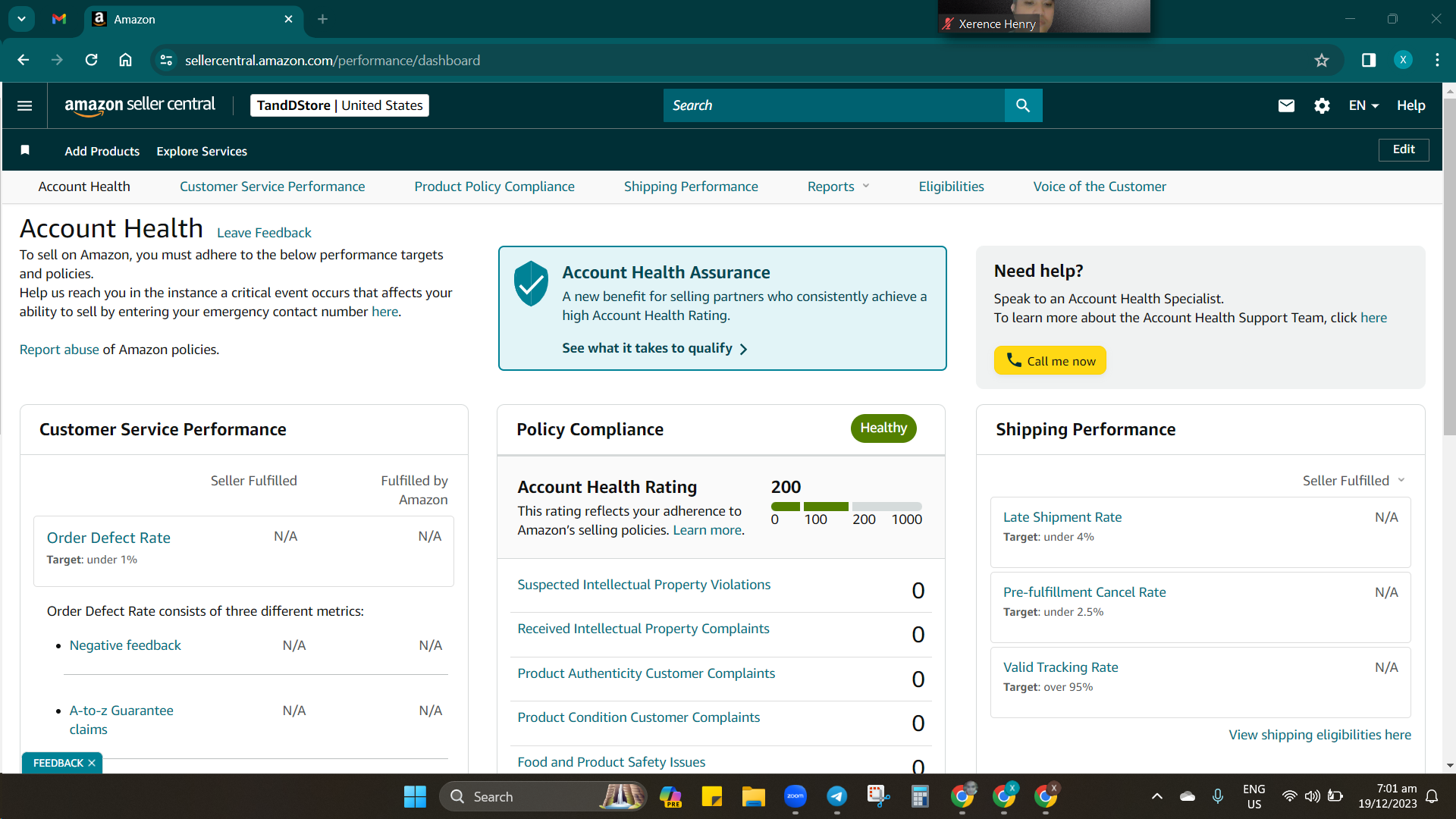Open the Order Defect Rate link
The height and width of the screenshot is (819, 1456).
[108, 538]
